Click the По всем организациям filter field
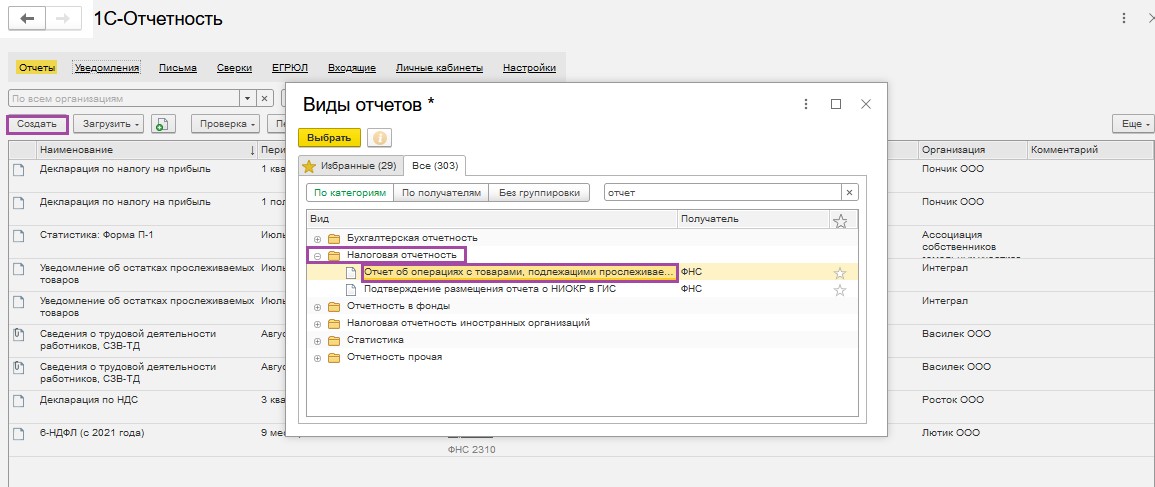The image size is (1155, 487). click(123, 98)
